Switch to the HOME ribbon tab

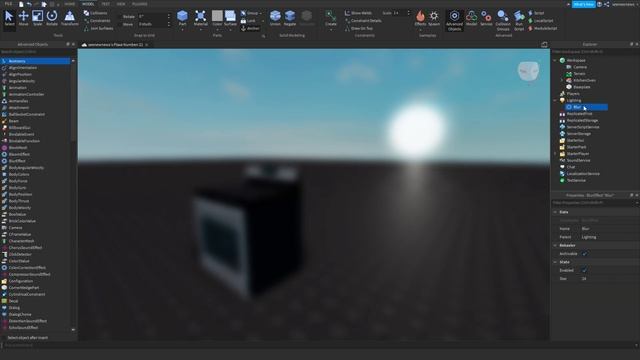click(x=70, y=4)
